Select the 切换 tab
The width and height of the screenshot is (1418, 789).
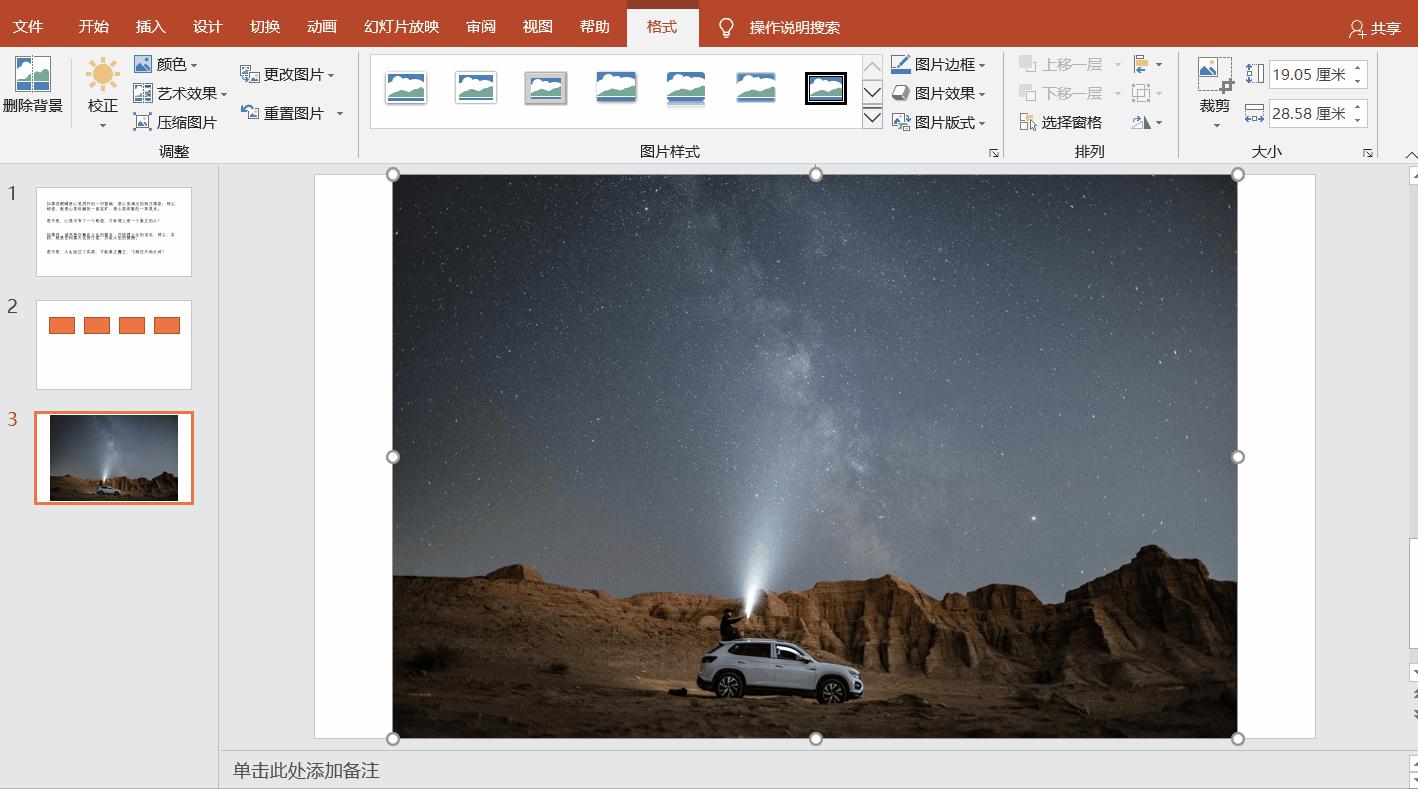coord(265,27)
